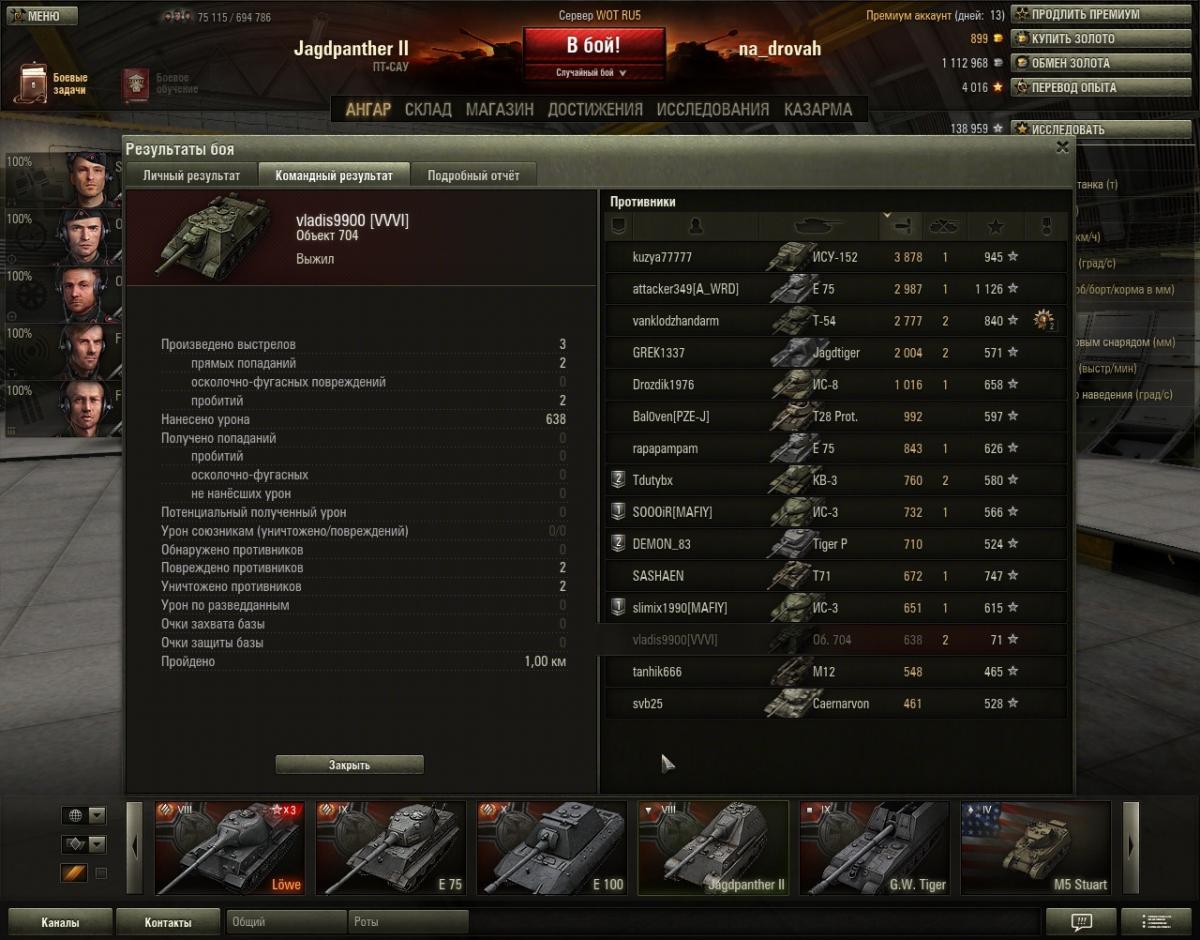Click carousel right arrow
Image resolution: width=1200 pixels, height=940 pixels.
pyautogui.click(x=1131, y=846)
